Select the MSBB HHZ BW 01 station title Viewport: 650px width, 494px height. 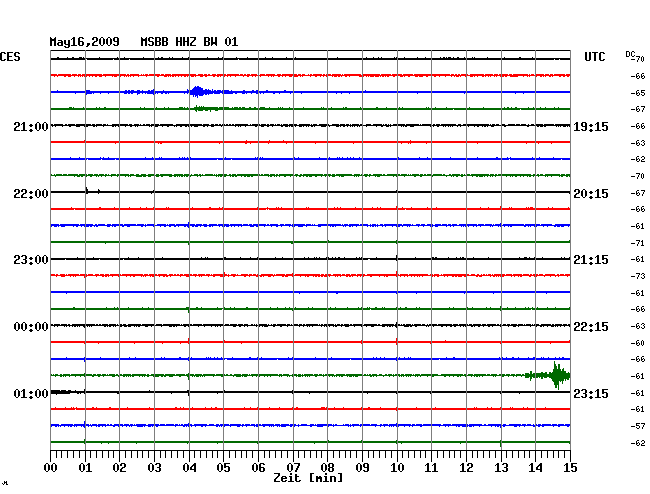tap(189, 42)
